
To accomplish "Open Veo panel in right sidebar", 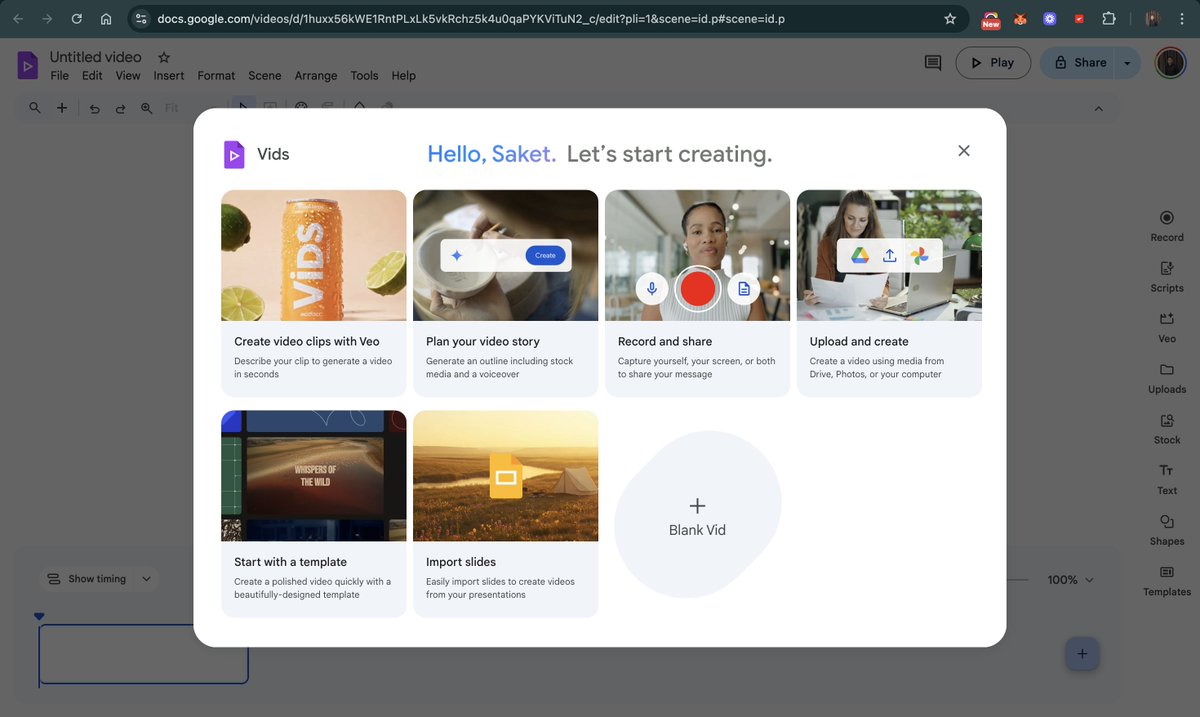I will click(1166, 328).
